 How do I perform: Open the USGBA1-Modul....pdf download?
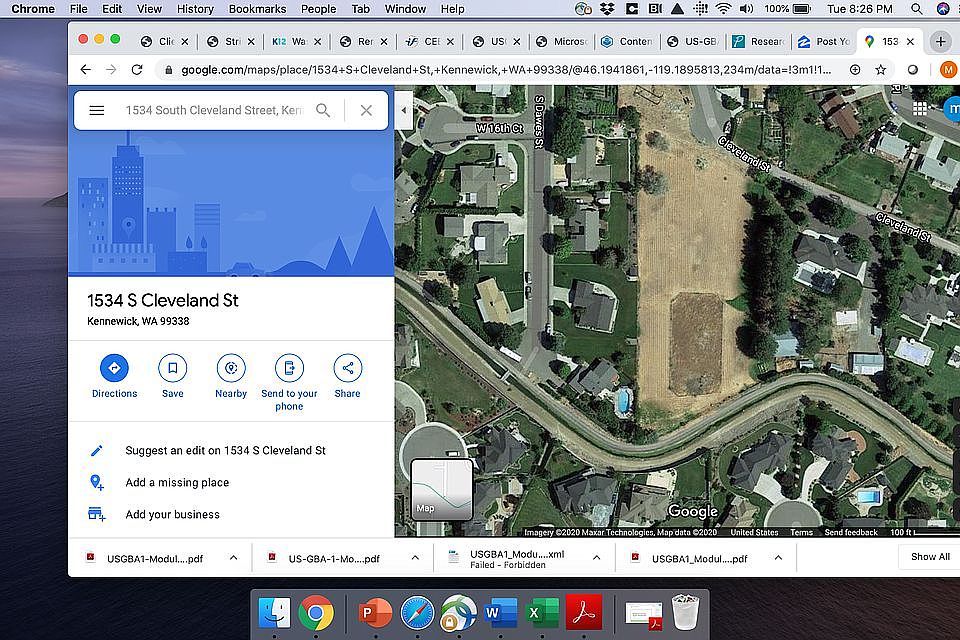[x=154, y=559]
